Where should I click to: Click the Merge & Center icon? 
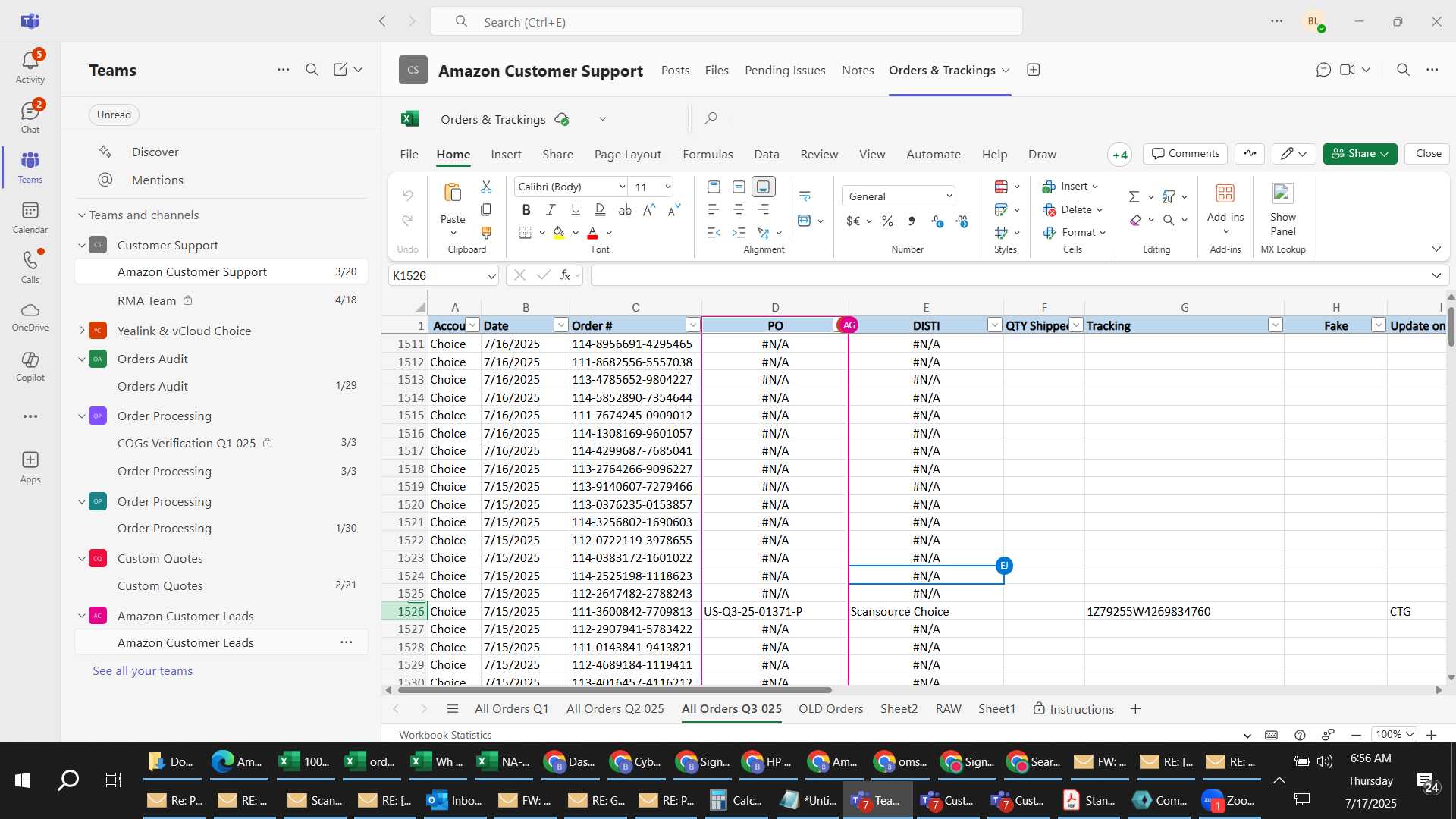coord(805,221)
